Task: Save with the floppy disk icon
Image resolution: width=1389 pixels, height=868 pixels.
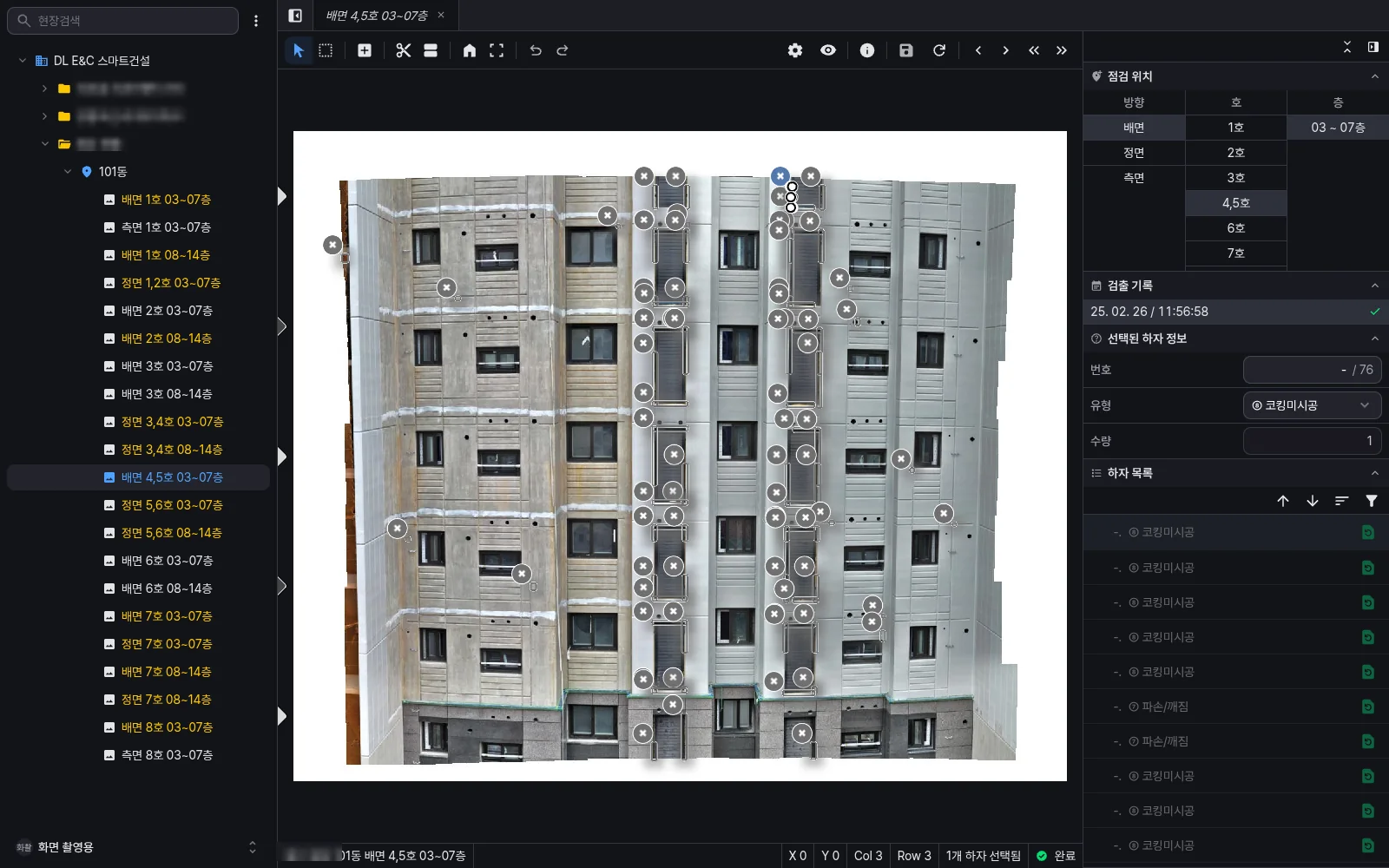Action: pos(906,50)
